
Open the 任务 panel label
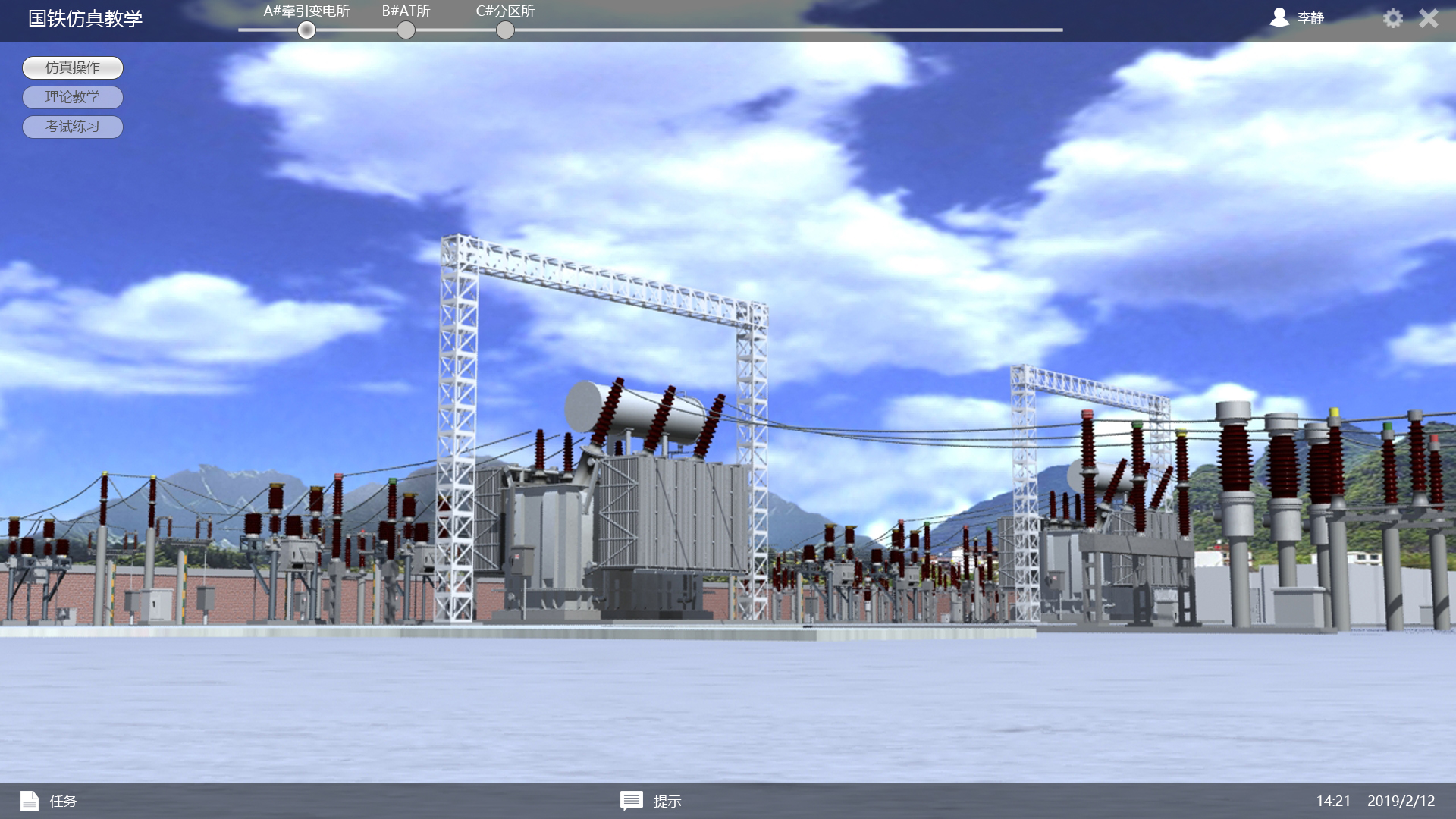(x=63, y=801)
